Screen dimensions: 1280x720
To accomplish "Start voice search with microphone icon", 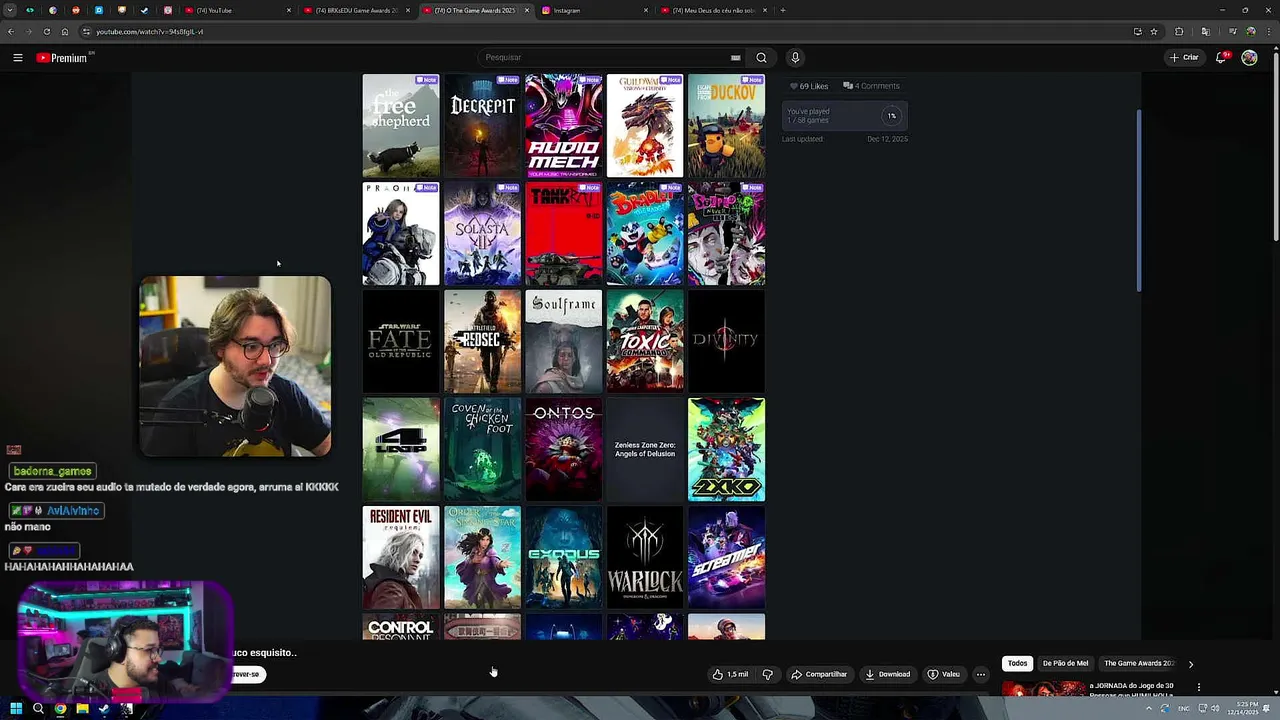I will (x=795, y=58).
